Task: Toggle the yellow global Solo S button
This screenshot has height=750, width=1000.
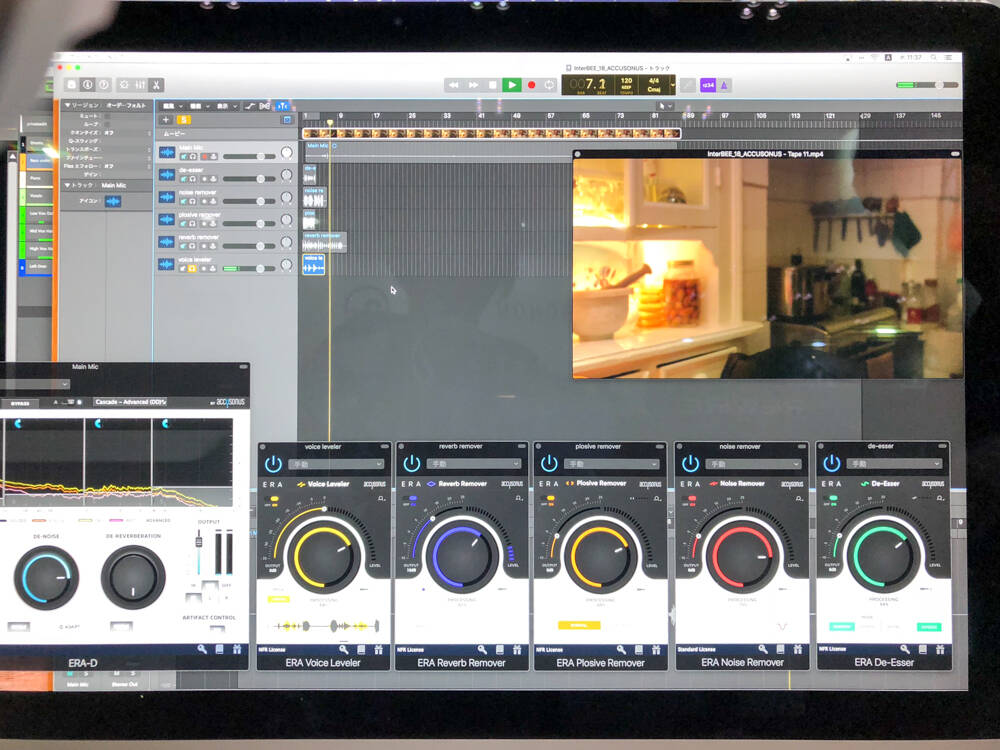Action: pos(183,120)
